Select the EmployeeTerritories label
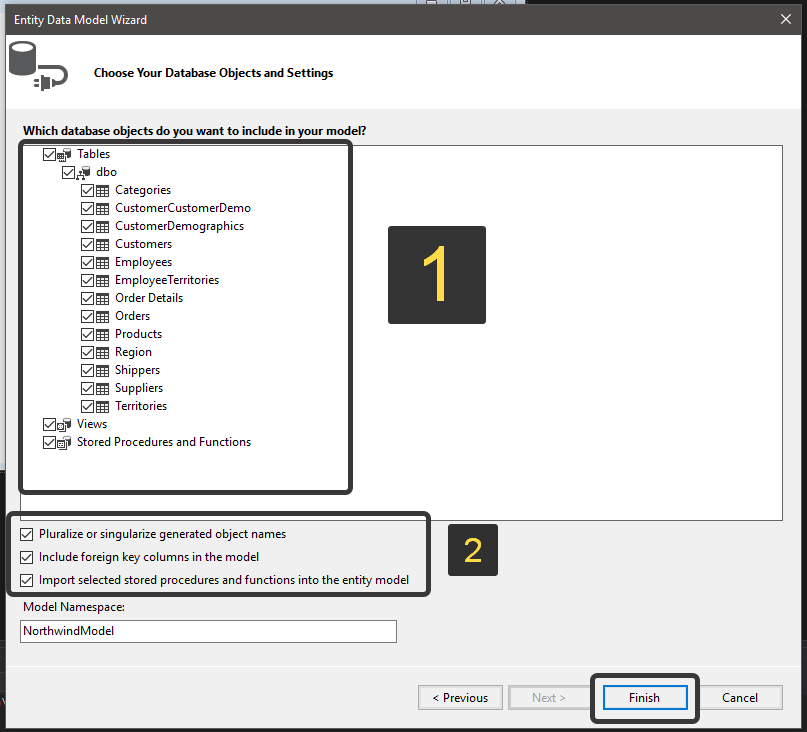The height and width of the screenshot is (732, 807). click(x=167, y=280)
